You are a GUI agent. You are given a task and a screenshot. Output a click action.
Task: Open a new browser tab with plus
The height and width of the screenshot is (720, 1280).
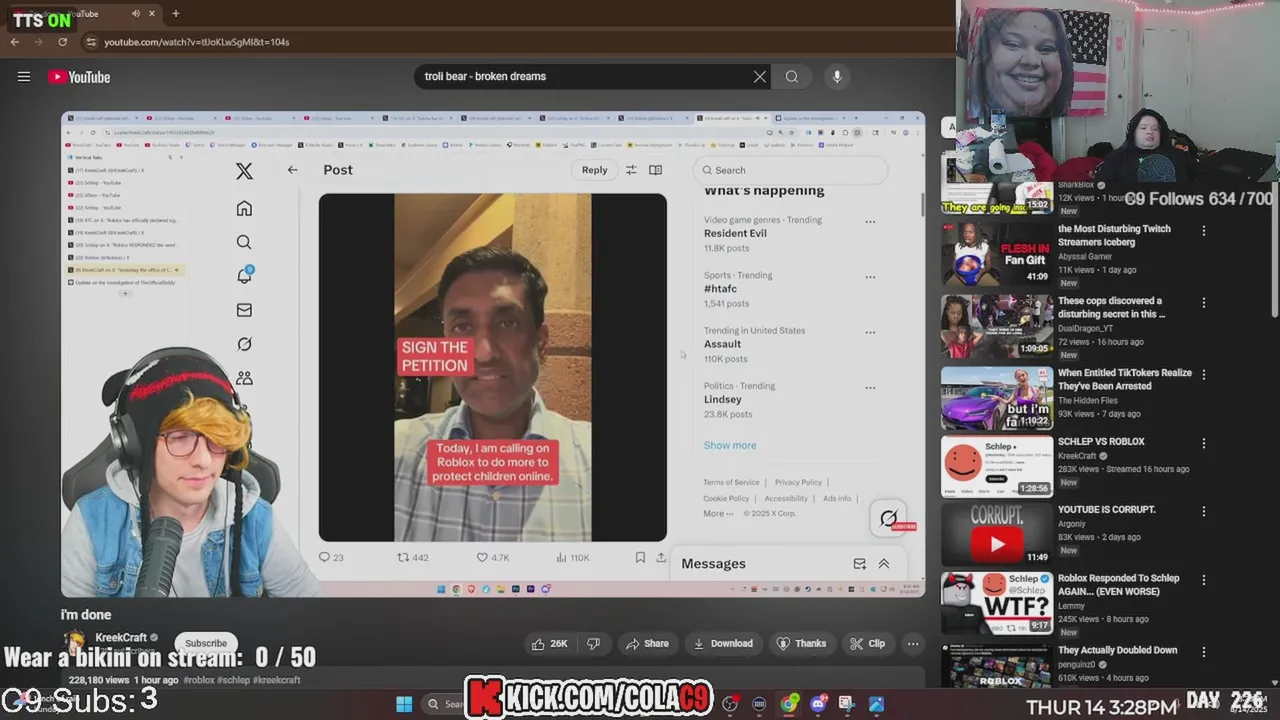pyautogui.click(x=175, y=13)
